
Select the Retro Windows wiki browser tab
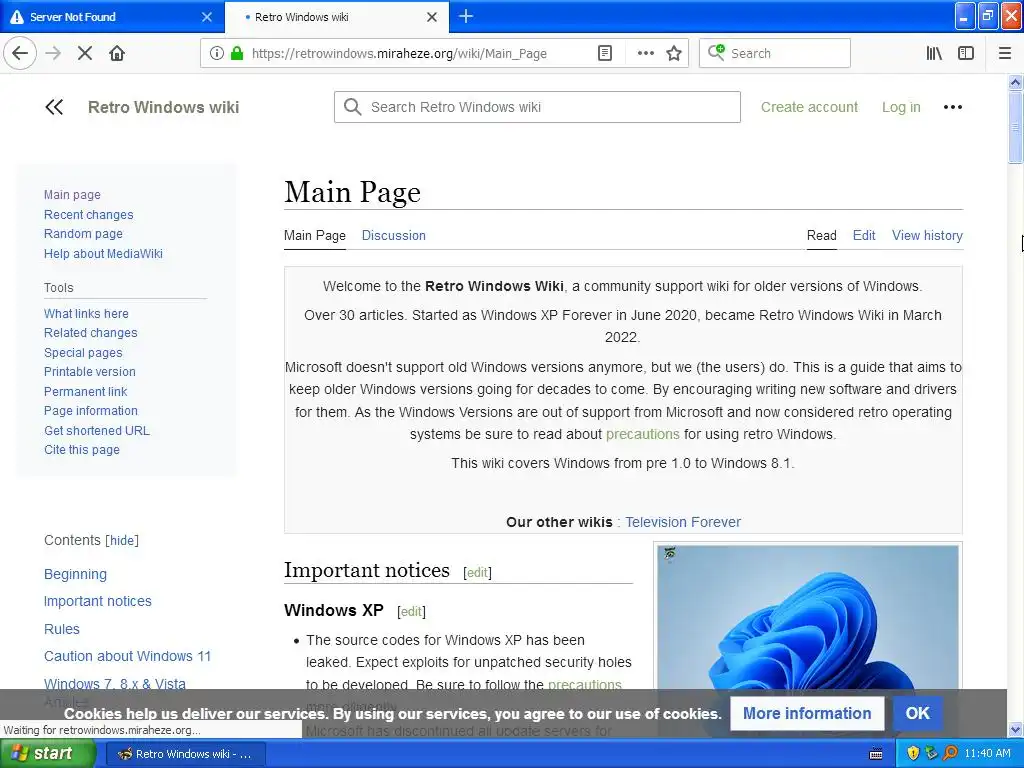tap(336, 16)
